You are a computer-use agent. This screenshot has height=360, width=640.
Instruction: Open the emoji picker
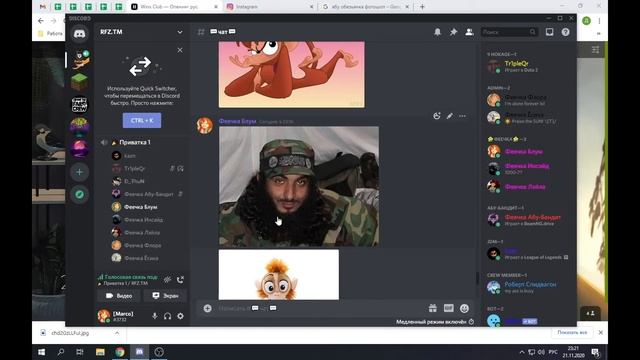point(464,308)
